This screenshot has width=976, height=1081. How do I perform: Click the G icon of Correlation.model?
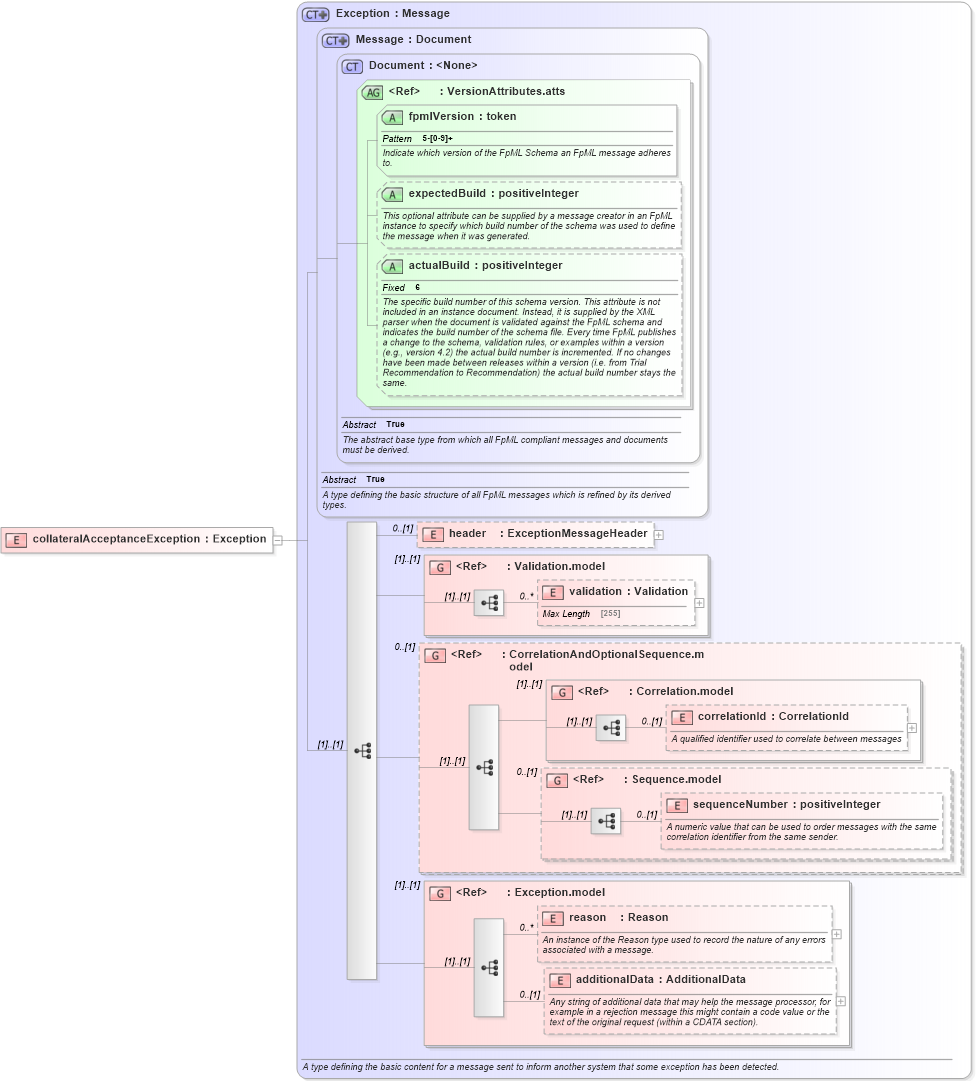coord(562,692)
